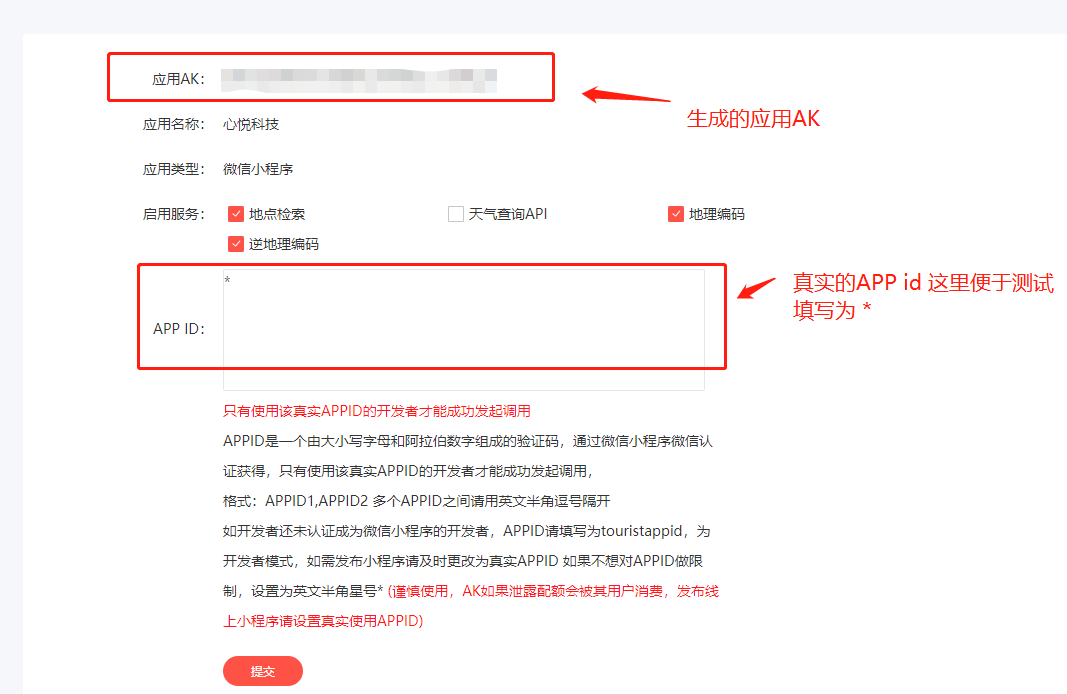Enable the 天气查询API checkbox

tap(455, 214)
